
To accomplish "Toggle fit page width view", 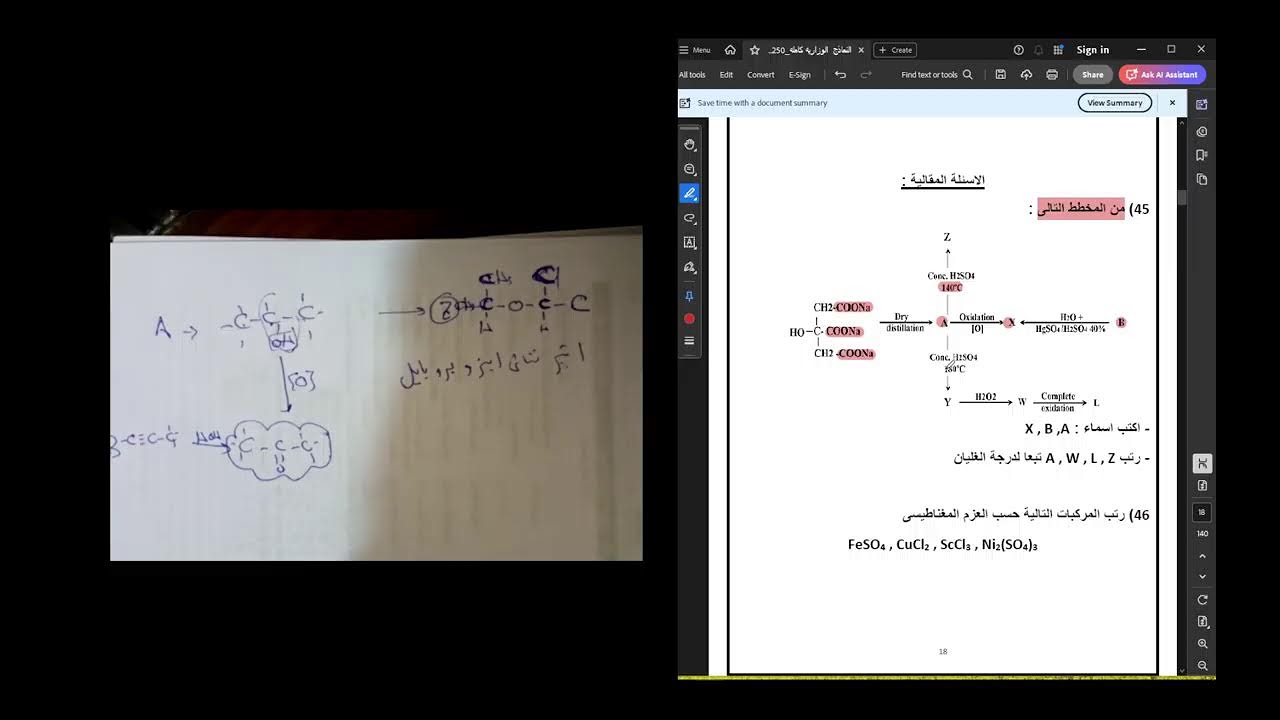I will pyautogui.click(x=1202, y=463).
